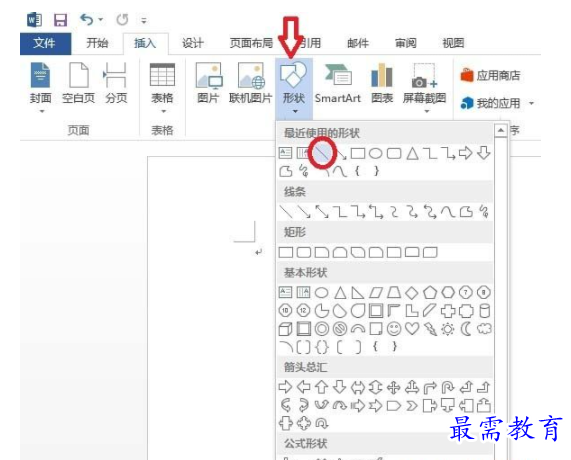Select the down arrow in recently used shapes
The width and height of the screenshot is (571, 460).
484,153
